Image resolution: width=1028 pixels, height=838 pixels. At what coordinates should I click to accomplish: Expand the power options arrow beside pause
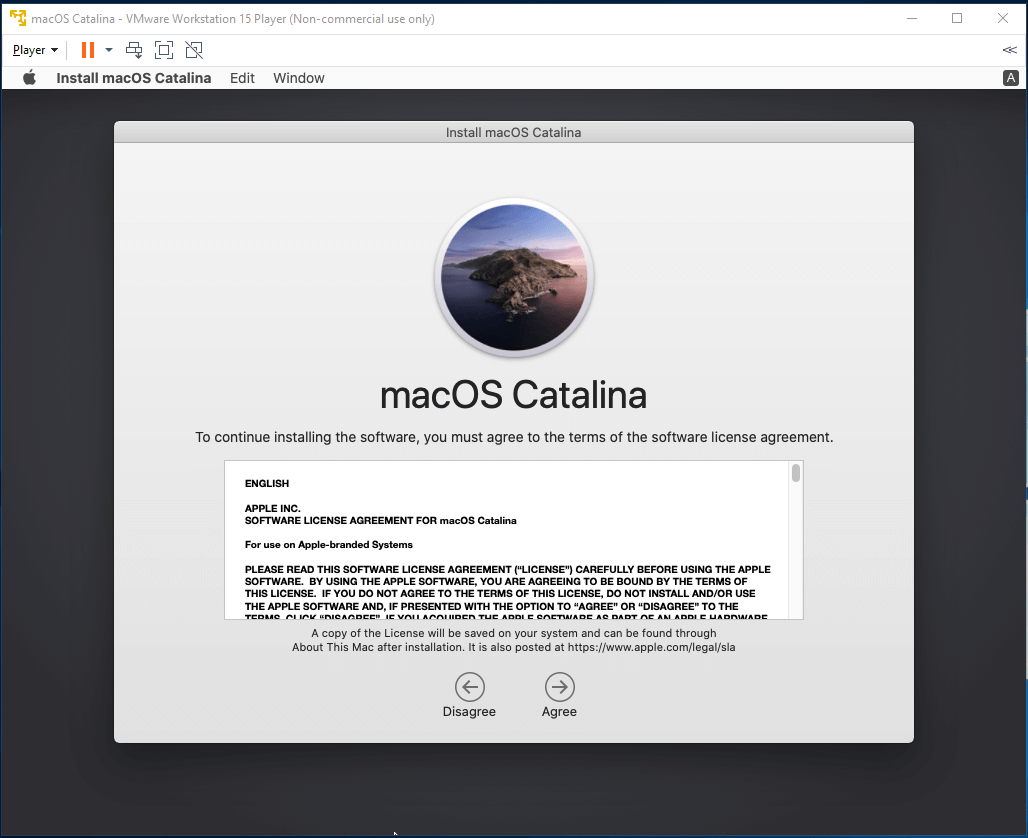(109, 50)
